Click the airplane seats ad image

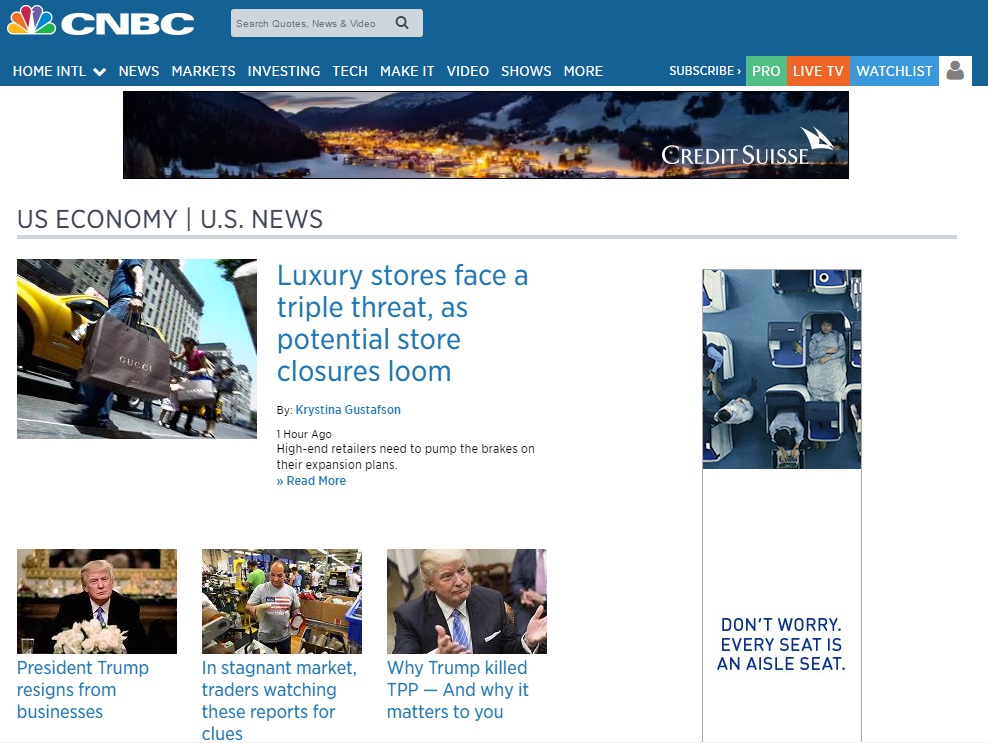click(x=782, y=369)
